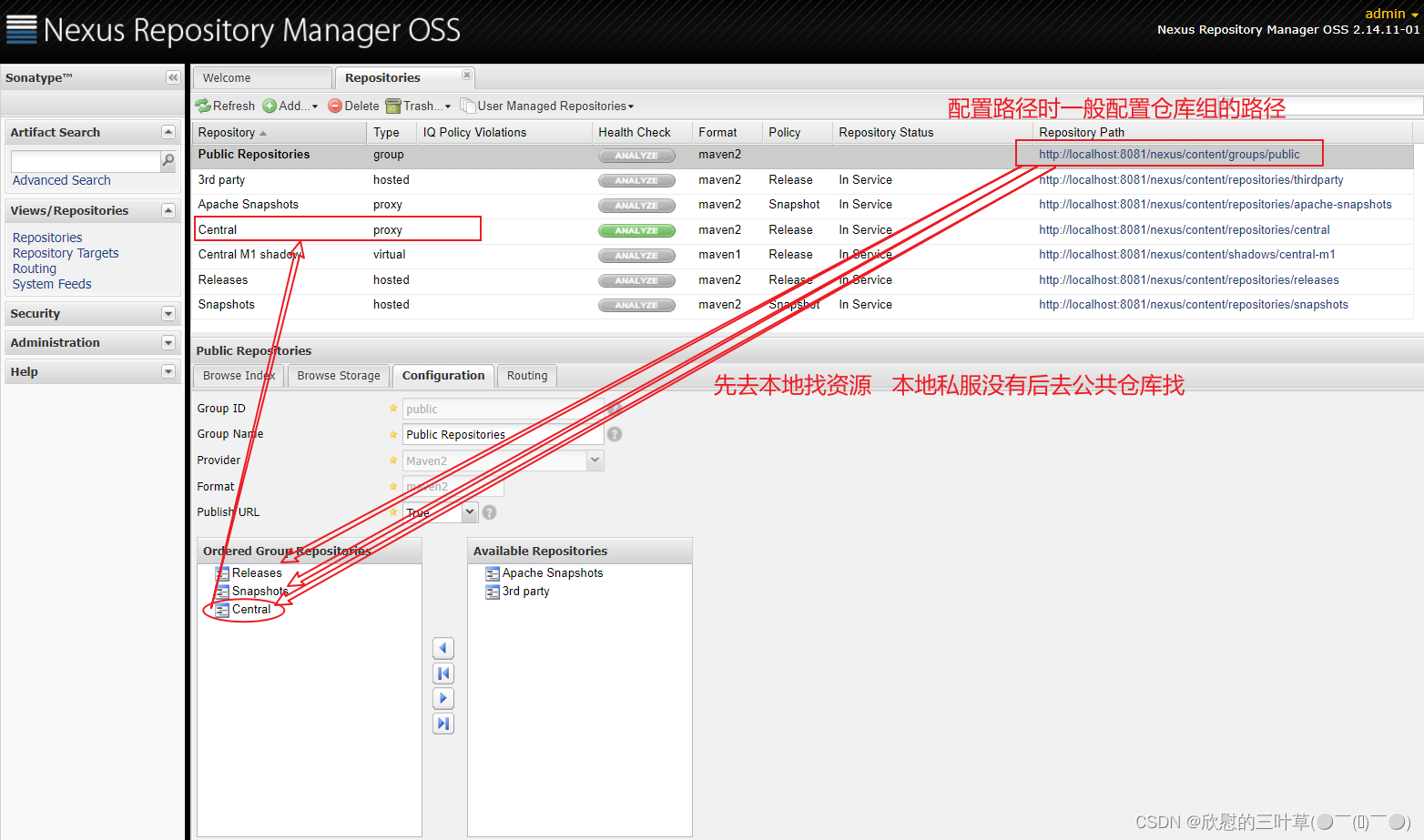Open the apache-snapshots repository URL
The height and width of the screenshot is (840, 1424).
pyautogui.click(x=1215, y=205)
